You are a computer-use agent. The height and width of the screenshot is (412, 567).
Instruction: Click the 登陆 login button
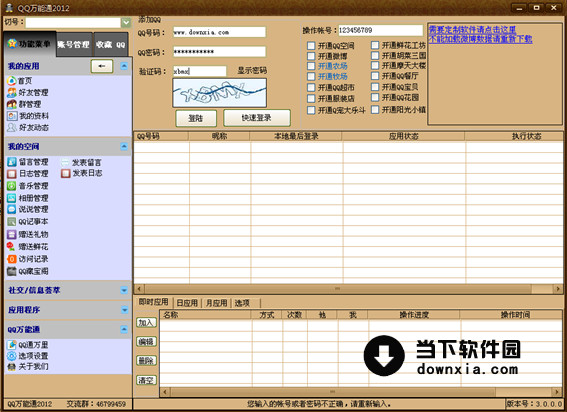(x=196, y=118)
